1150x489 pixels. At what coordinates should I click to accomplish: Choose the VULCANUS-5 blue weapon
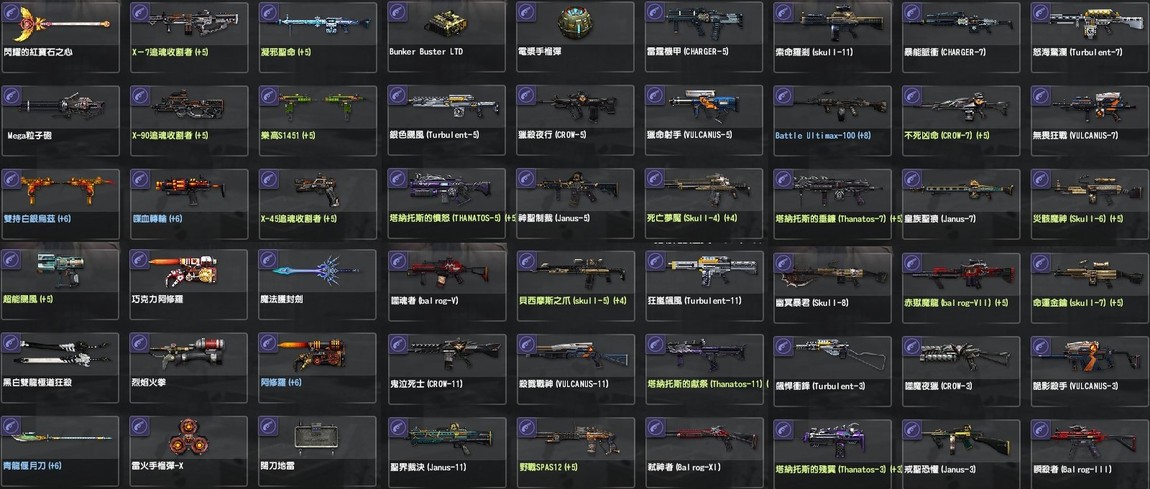point(704,120)
